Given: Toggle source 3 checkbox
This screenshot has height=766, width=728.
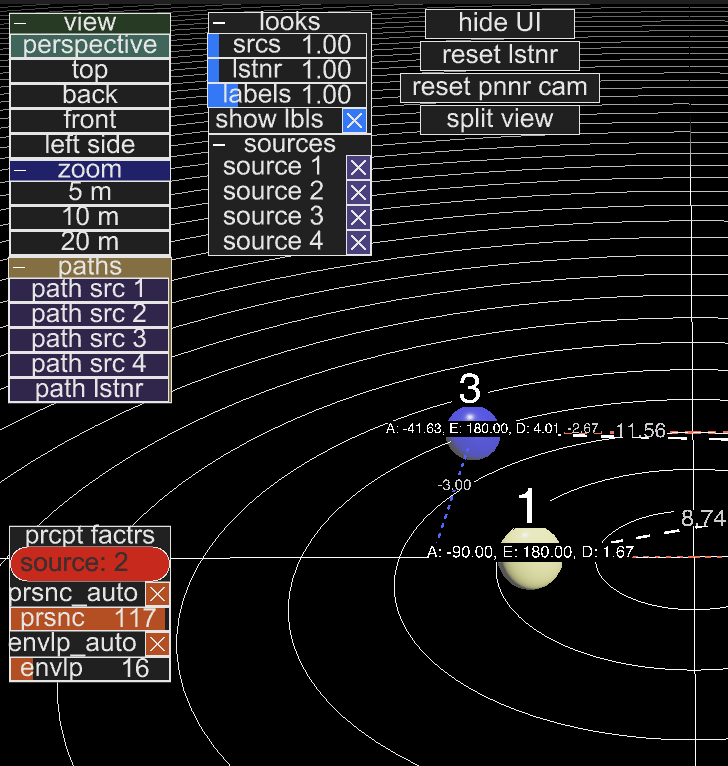Looking at the screenshot, I should coord(358,217).
